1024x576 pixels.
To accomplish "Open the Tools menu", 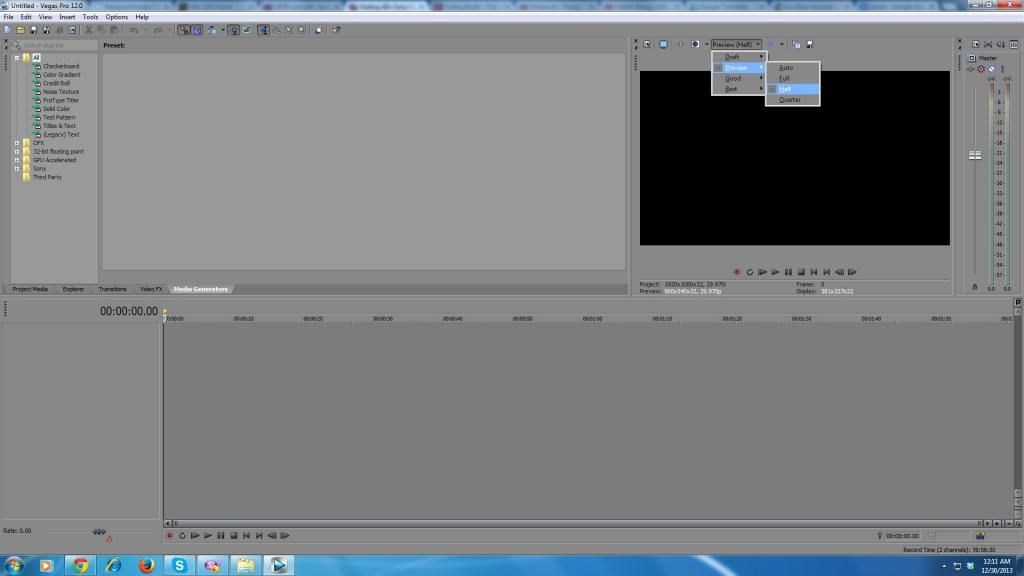I will 90,17.
